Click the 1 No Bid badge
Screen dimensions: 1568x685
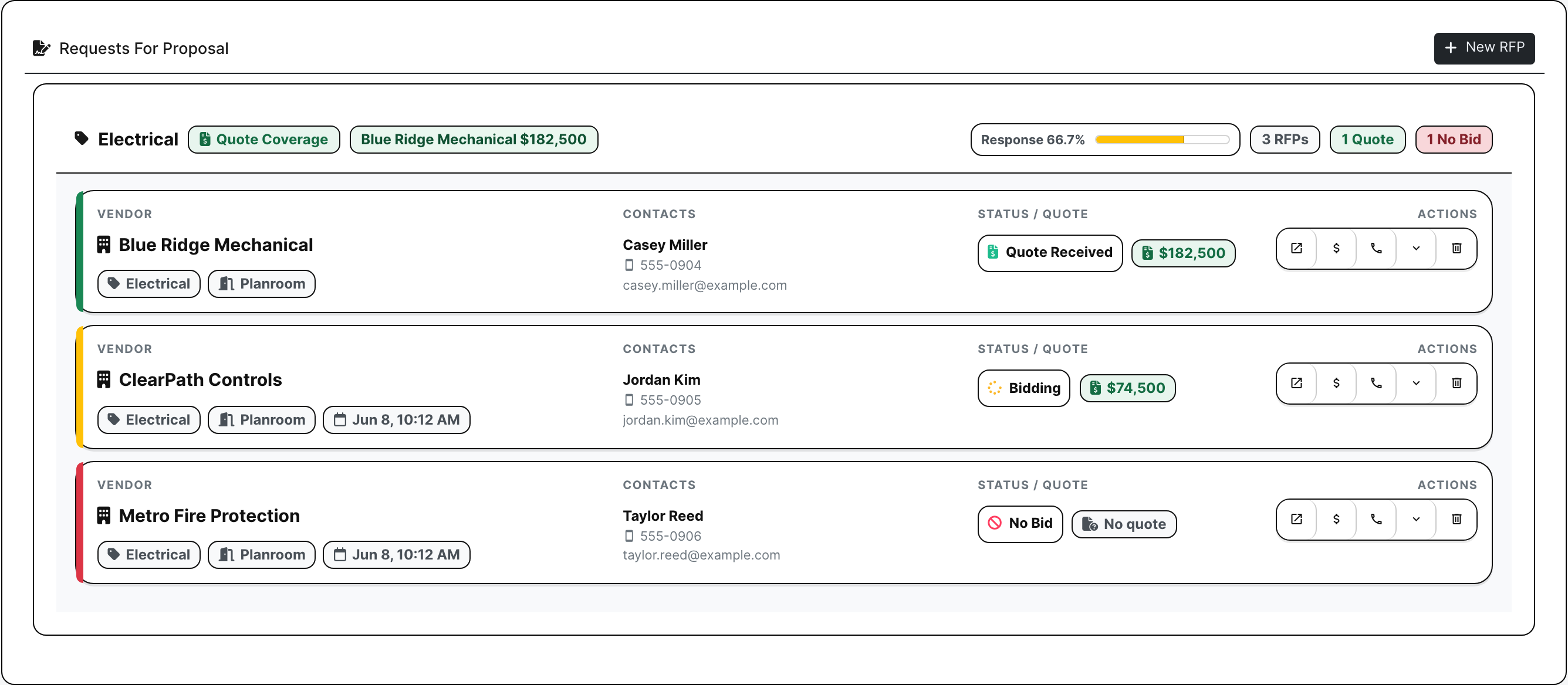[x=1454, y=140]
